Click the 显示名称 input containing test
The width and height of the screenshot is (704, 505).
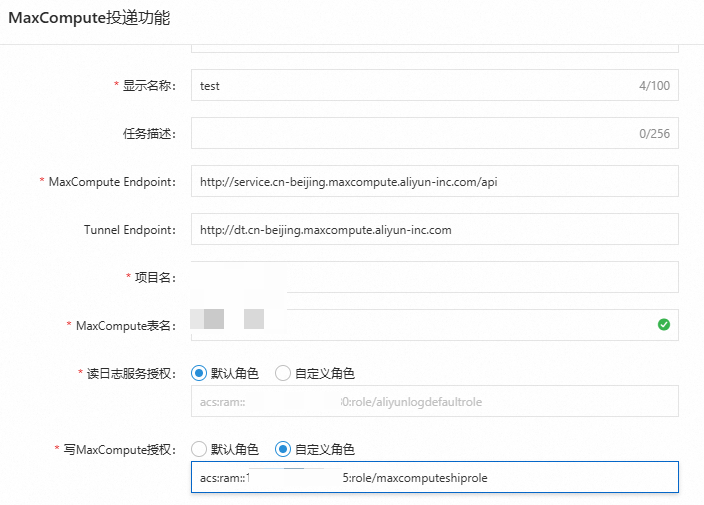pyautogui.click(x=435, y=85)
